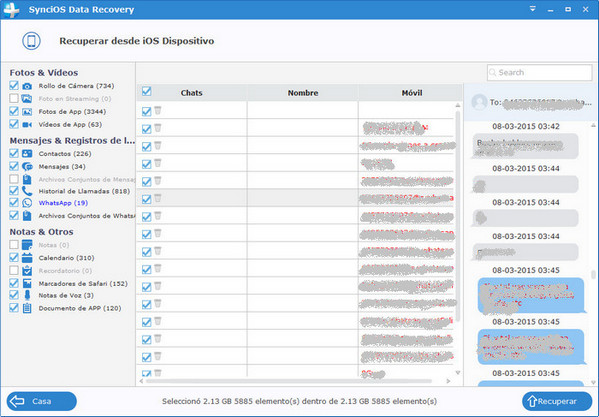Select Calendario (310) category

click(x=66, y=258)
